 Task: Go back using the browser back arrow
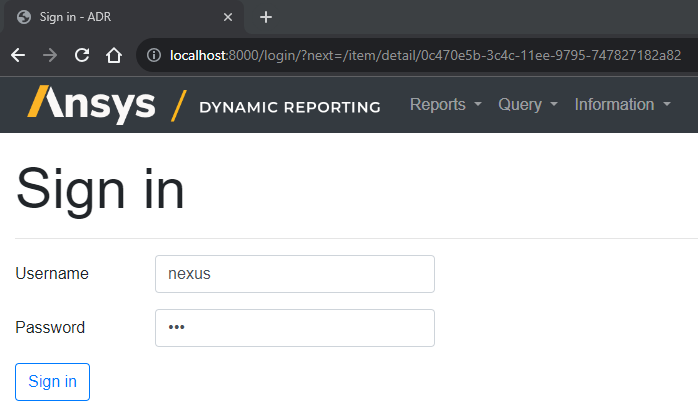click(18, 55)
